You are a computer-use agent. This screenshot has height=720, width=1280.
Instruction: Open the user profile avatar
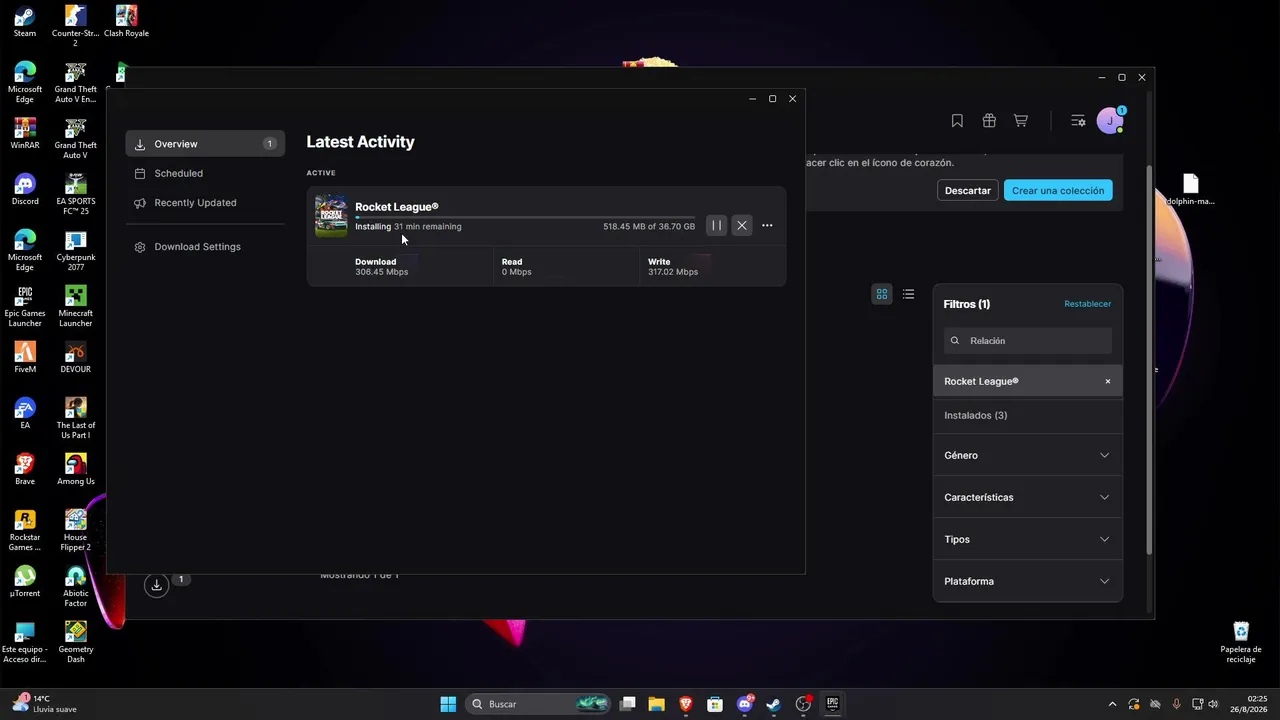[1110, 121]
